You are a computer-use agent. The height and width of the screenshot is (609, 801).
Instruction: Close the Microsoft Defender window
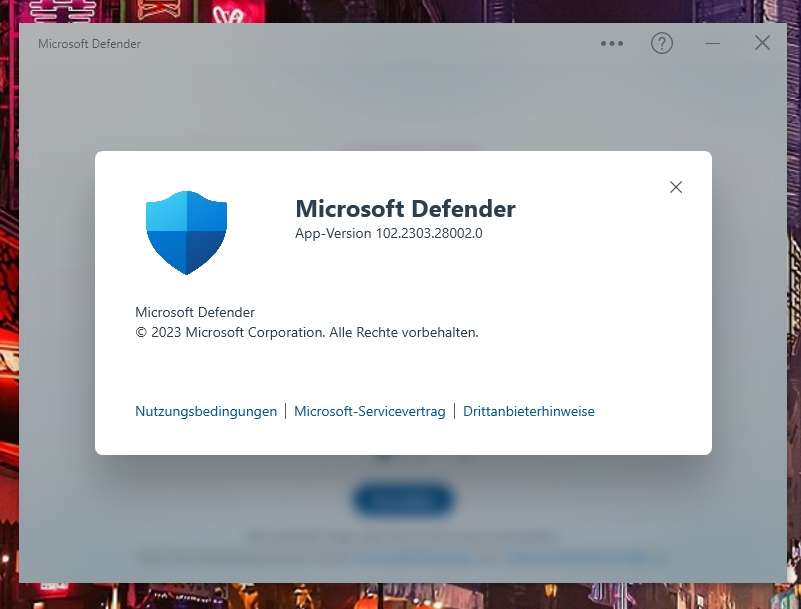pos(762,43)
